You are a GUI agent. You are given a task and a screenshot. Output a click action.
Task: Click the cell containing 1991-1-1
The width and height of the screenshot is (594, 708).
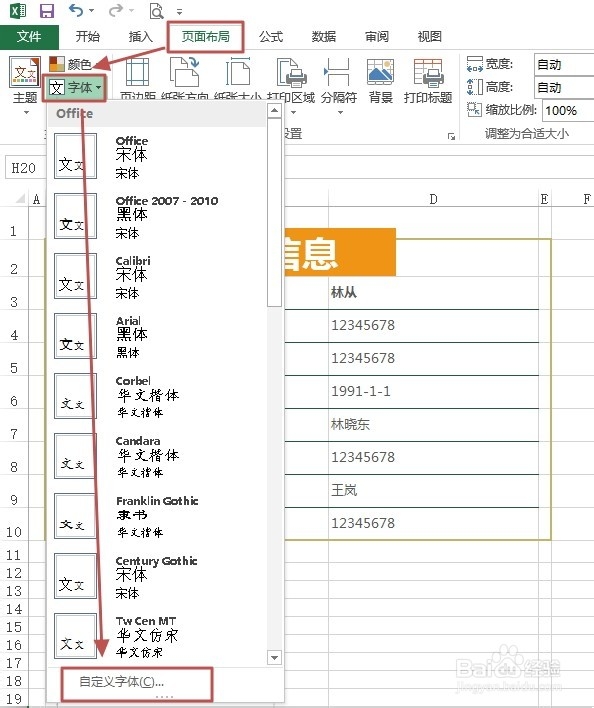pos(433,391)
